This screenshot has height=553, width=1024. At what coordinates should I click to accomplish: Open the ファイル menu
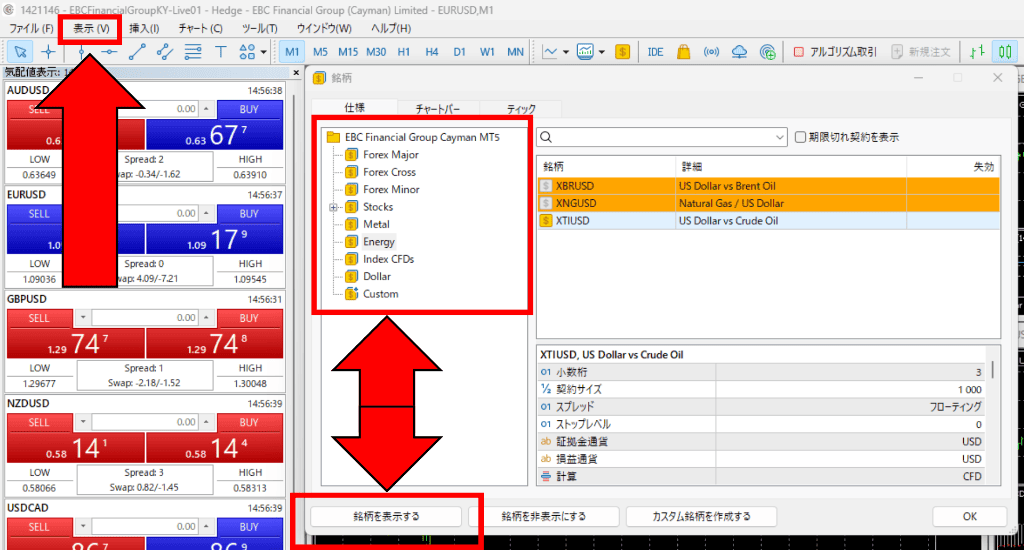31,28
